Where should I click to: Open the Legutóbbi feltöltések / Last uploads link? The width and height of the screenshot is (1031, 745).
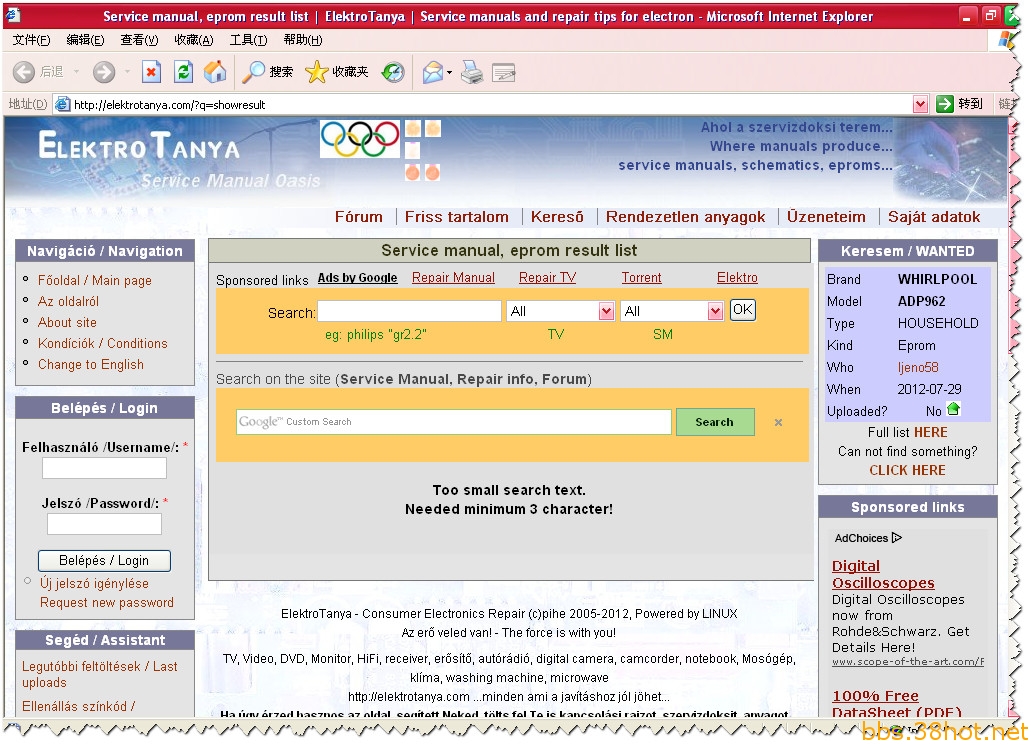(99, 674)
